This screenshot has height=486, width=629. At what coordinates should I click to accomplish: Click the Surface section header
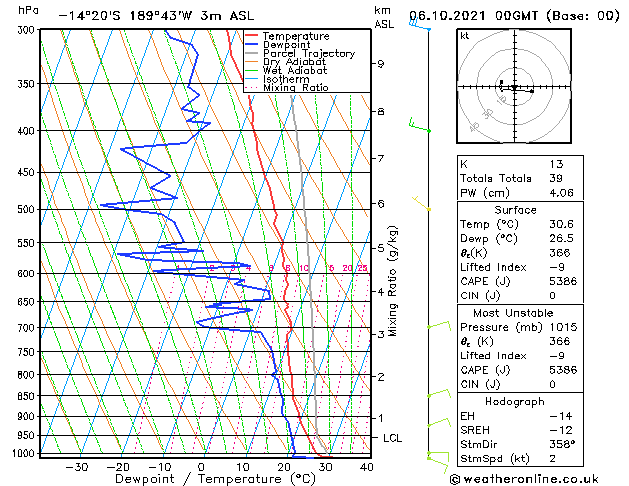pos(514,210)
